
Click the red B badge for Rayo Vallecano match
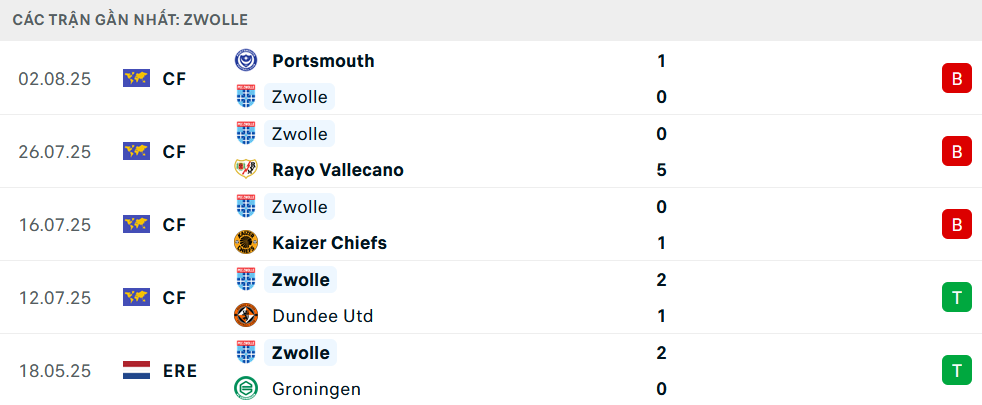tap(956, 152)
